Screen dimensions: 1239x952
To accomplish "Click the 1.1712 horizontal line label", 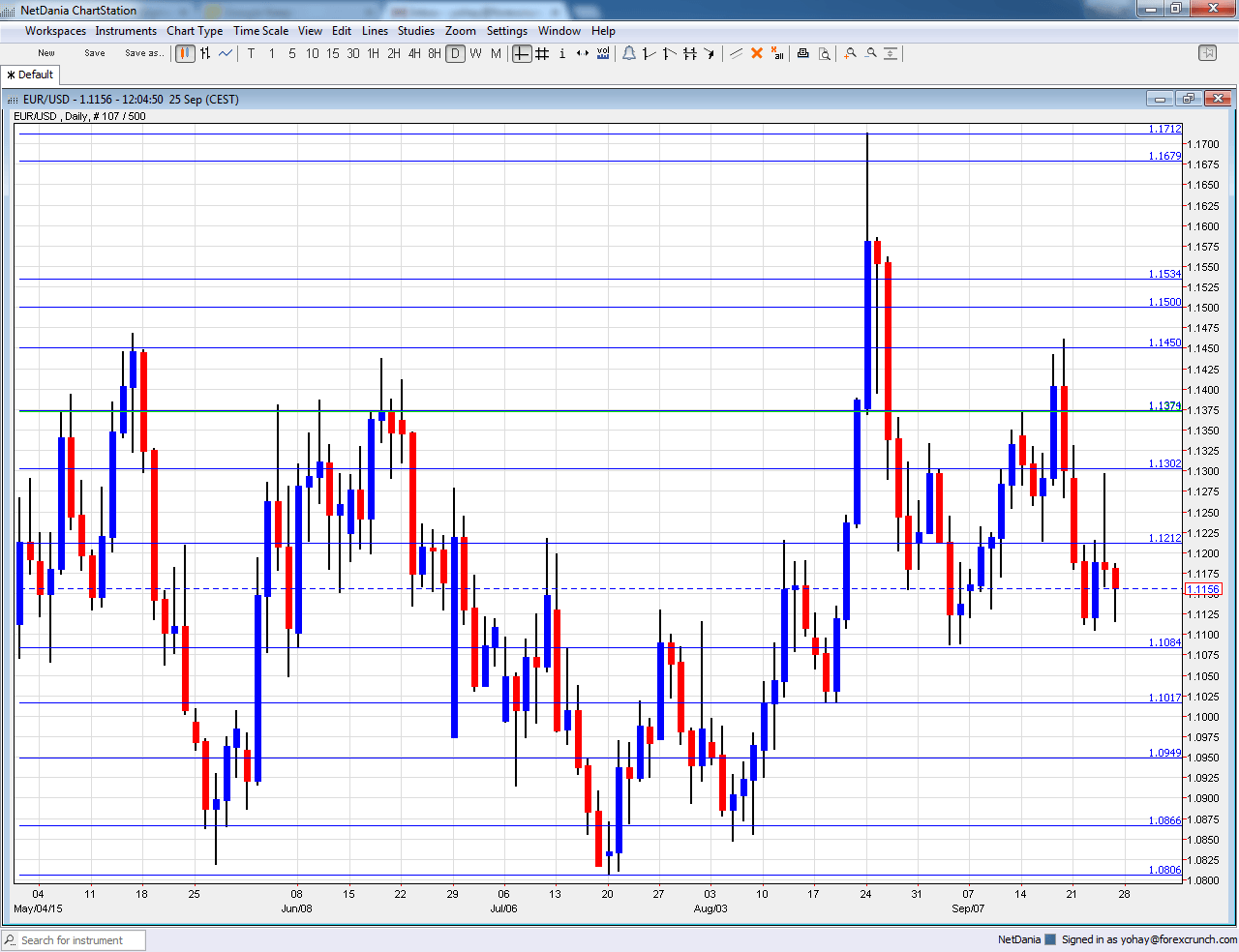I will pyautogui.click(x=1164, y=129).
